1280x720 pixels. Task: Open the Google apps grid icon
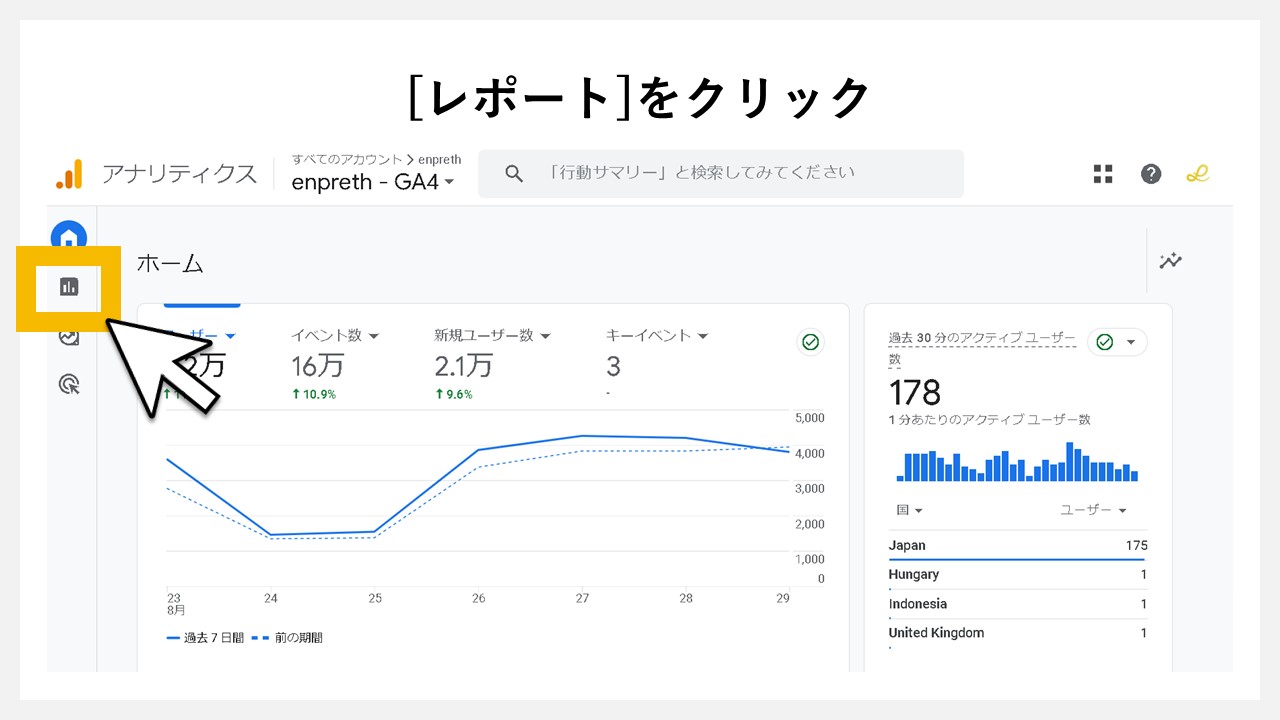1103,173
